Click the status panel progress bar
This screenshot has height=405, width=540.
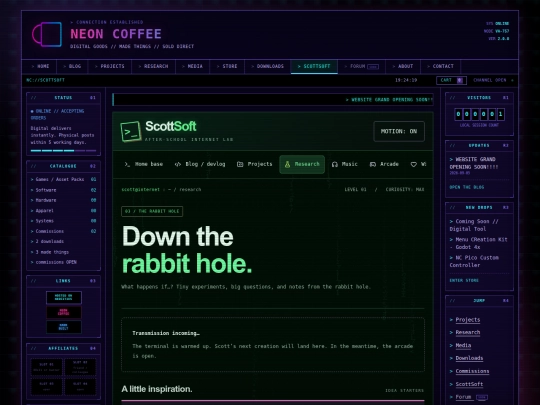click(x=63, y=150)
